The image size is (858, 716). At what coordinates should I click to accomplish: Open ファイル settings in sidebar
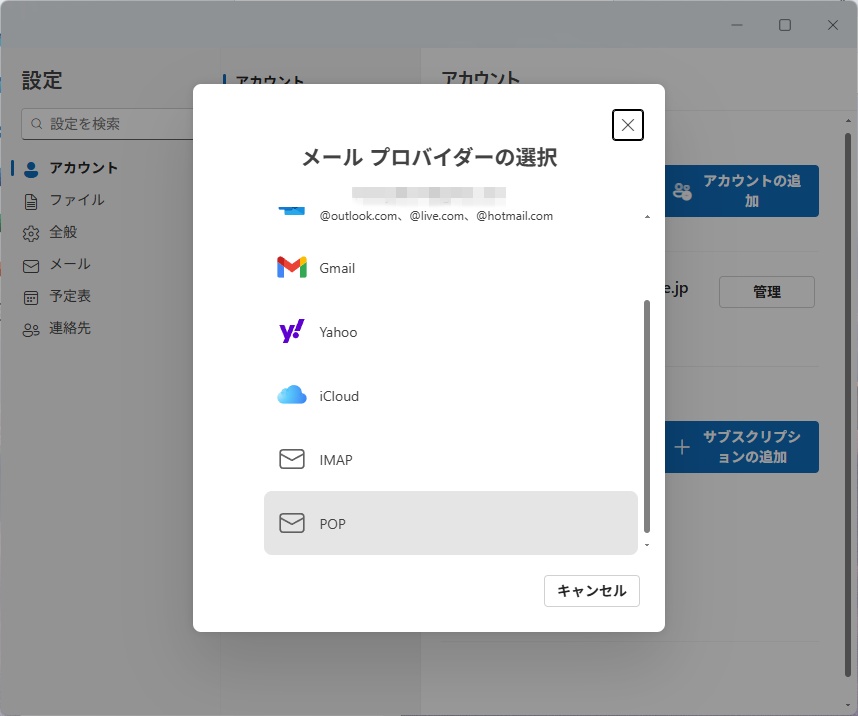pos(77,200)
